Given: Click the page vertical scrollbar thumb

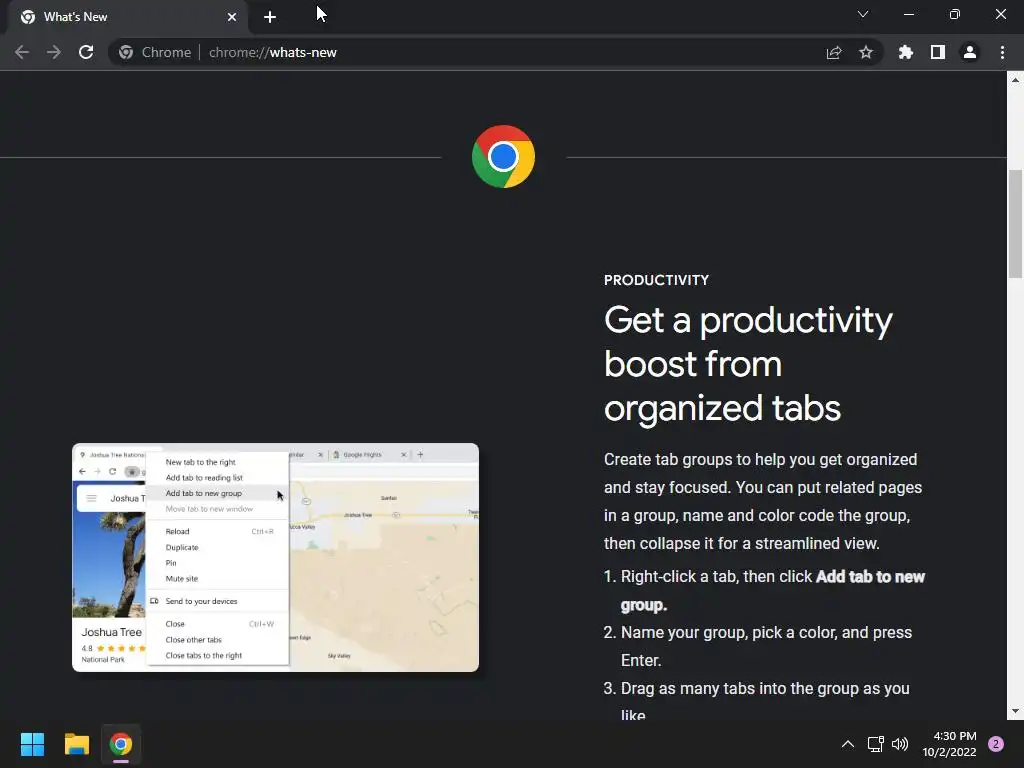Looking at the screenshot, I should point(1015,223).
